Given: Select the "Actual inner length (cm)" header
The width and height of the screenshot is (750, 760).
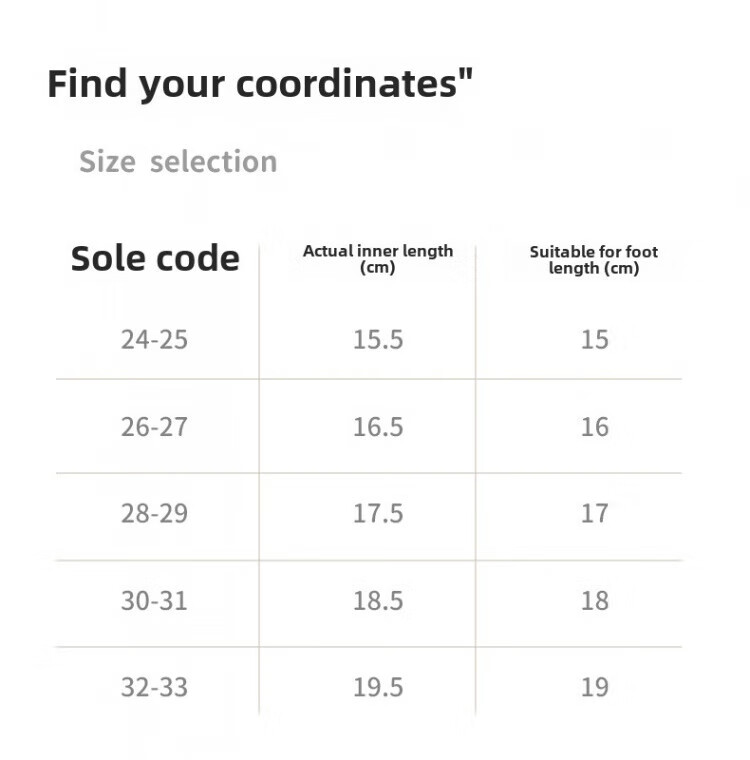Looking at the screenshot, I should [378, 259].
